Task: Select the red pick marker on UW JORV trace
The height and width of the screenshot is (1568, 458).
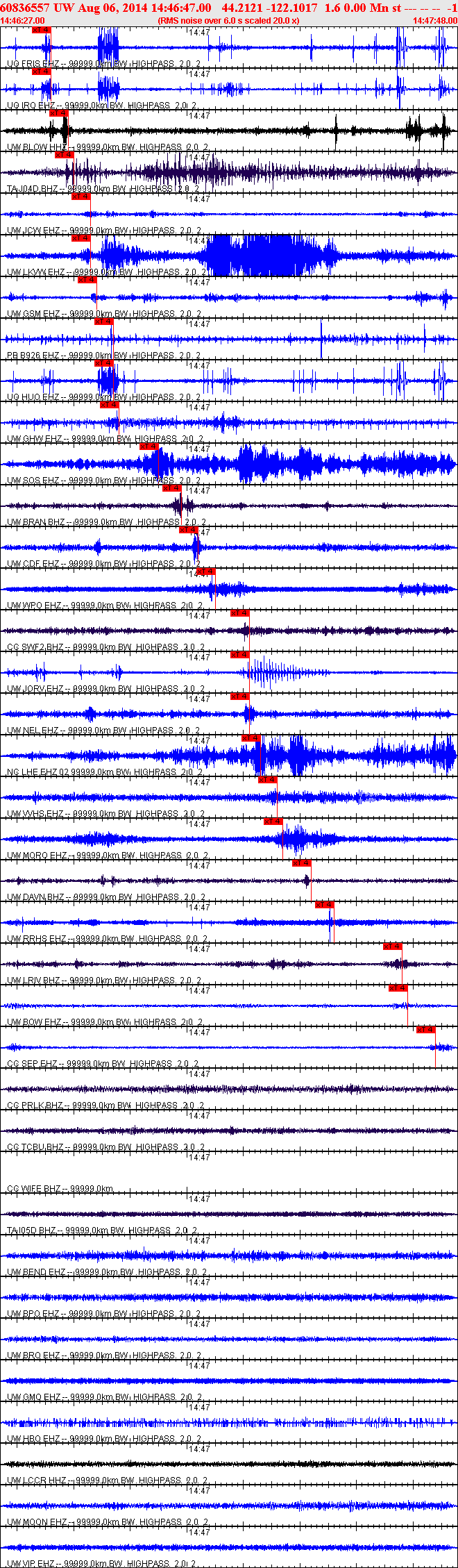Action: pyautogui.click(x=239, y=655)
